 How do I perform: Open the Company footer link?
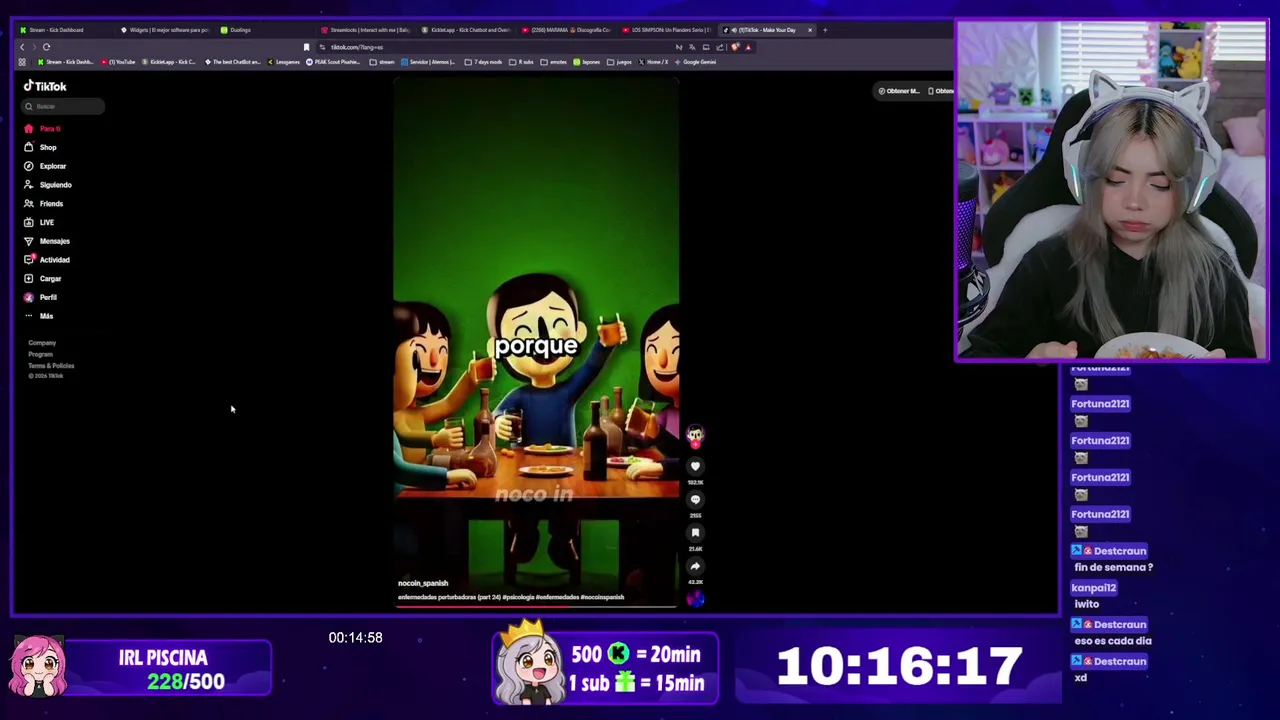coord(42,343)
